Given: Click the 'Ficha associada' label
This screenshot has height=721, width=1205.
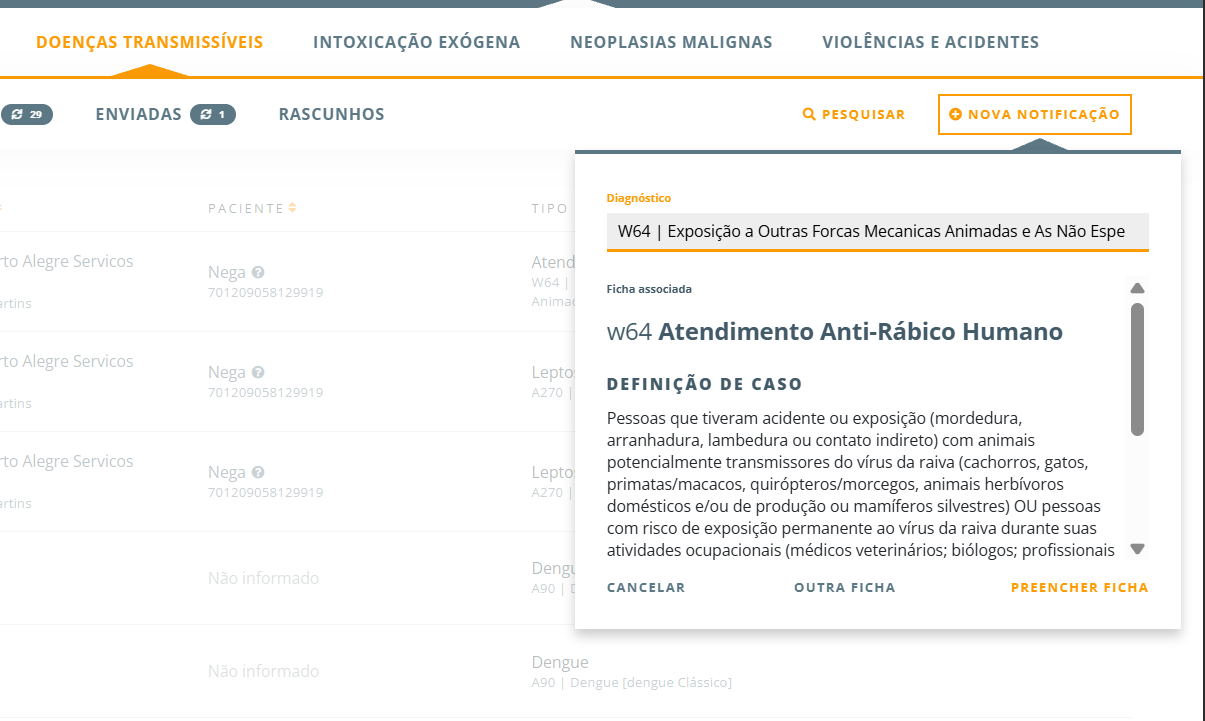Looking at the screenshot, I should [649, 289].
